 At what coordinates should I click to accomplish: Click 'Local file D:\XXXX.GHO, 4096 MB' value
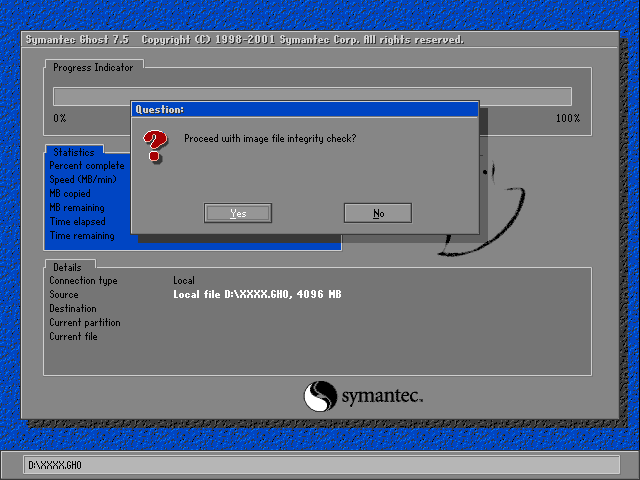257,294
